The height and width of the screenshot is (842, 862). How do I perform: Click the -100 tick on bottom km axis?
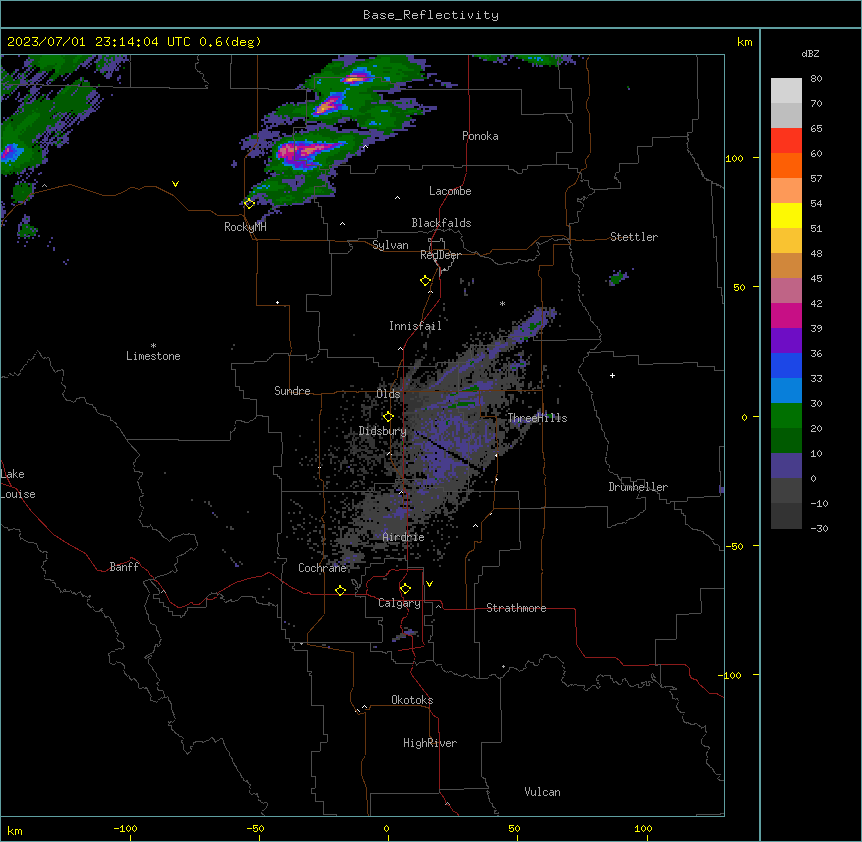(x=125, y=828)
